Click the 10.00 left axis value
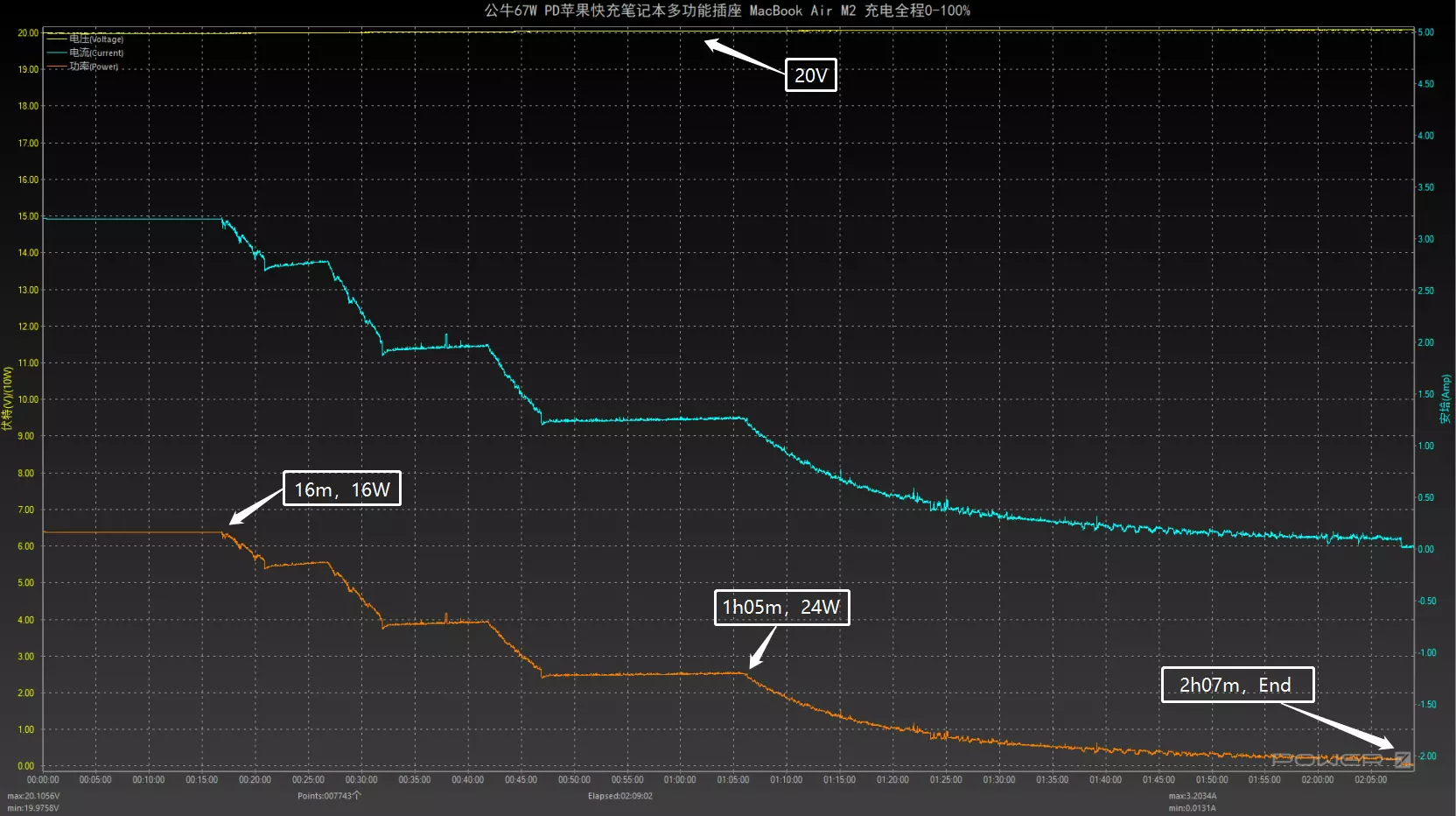This screenshot has width=1456, height=816. 28,399
